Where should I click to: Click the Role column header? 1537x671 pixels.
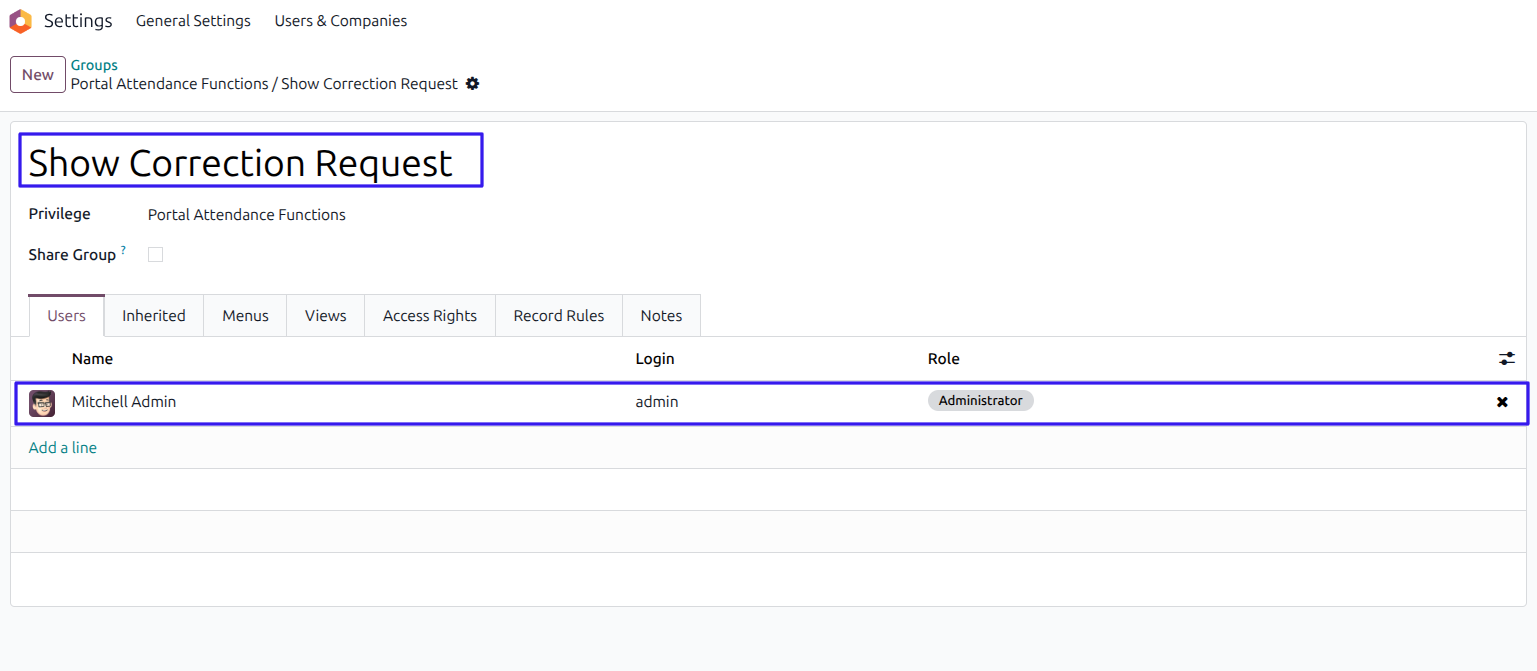tap(944, 359)
